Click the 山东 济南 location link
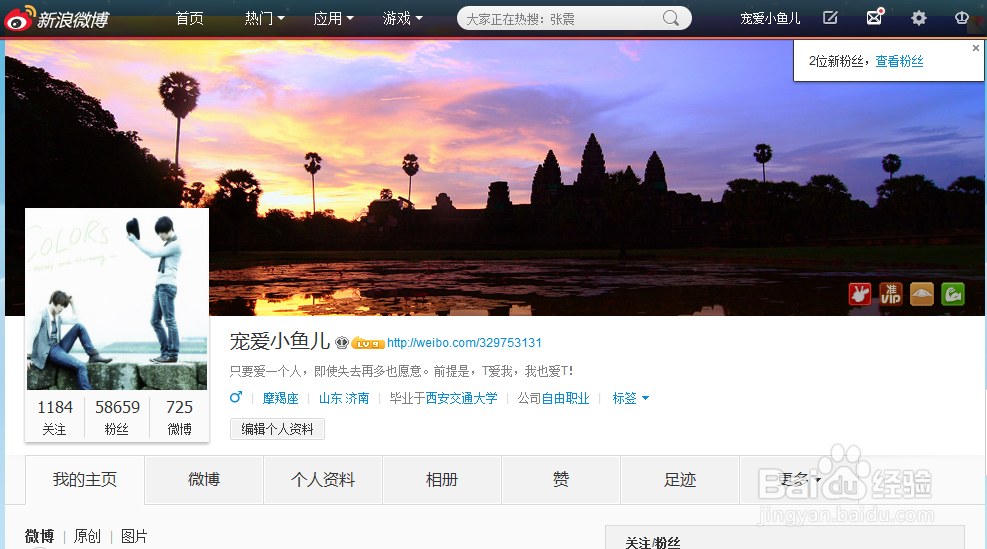 pos(344,398)
